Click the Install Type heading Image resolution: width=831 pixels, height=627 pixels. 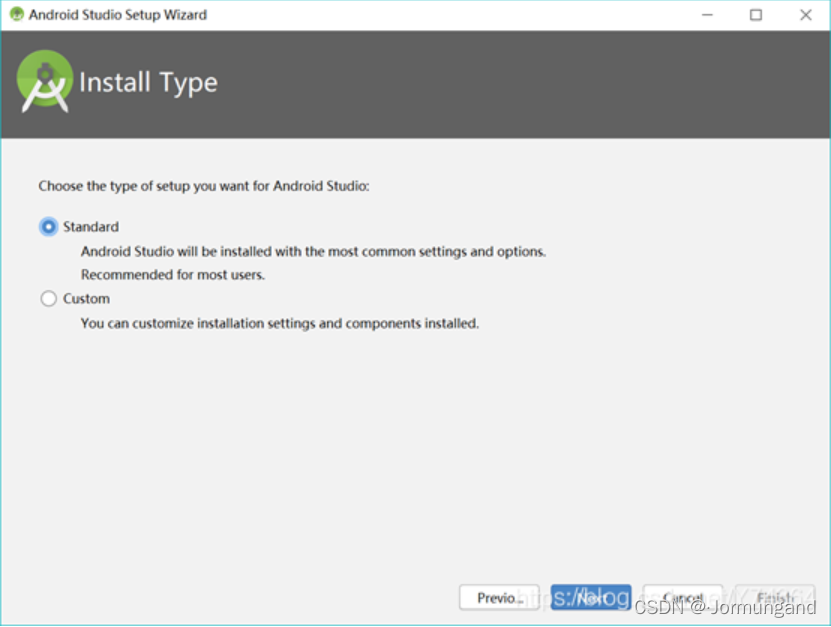148,83
